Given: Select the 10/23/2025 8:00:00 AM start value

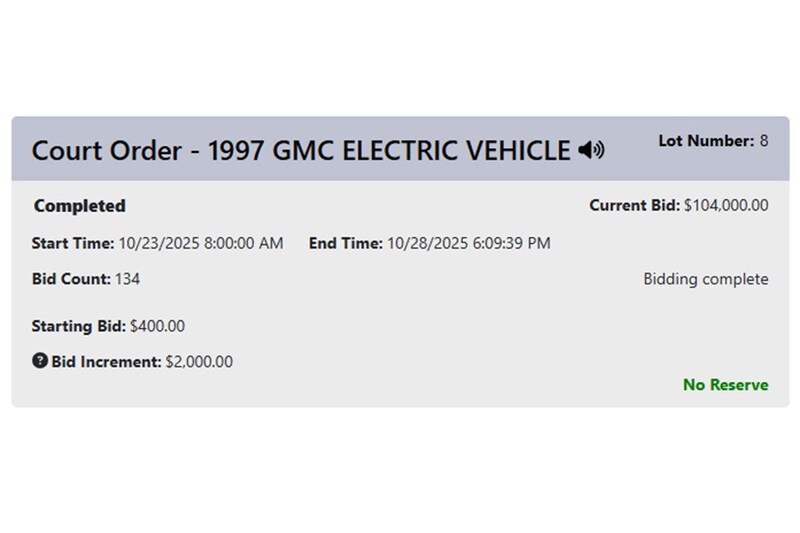Looking at the screenshot, I should coord(201,243).
